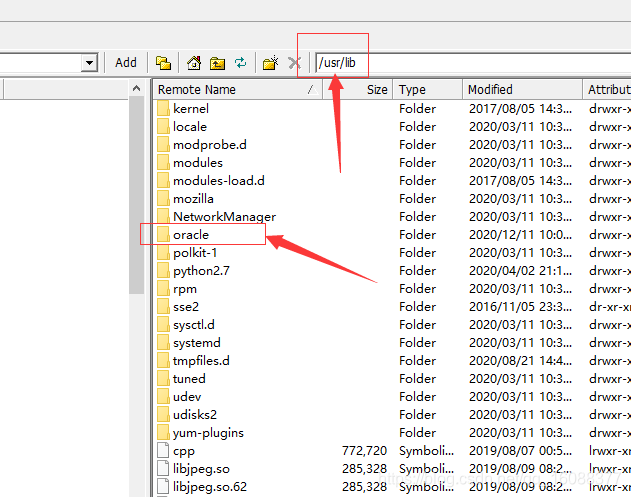Select the tuned folder name
The height and width of the screenshot is (497, 631).
tap(189, 379)
